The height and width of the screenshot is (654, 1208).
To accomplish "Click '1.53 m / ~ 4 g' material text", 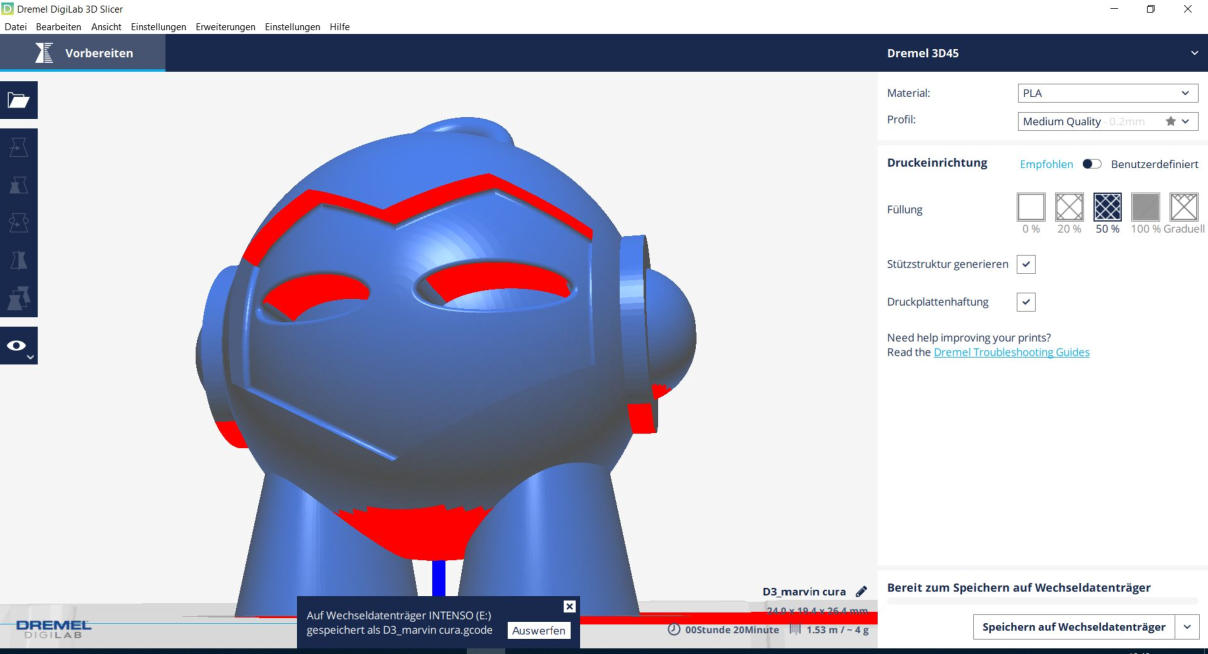I will click(x=837, y=630).
